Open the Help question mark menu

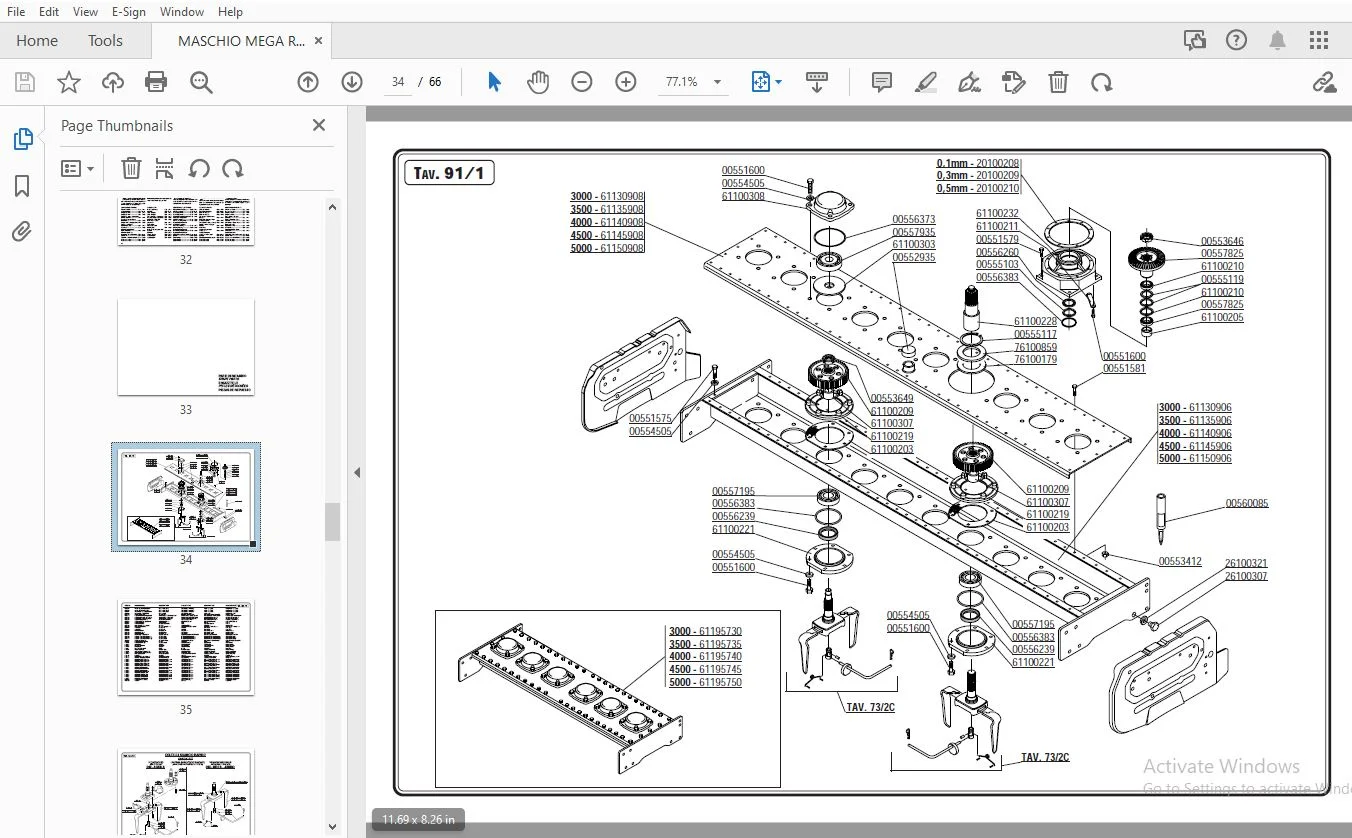tap(1237, 40)
